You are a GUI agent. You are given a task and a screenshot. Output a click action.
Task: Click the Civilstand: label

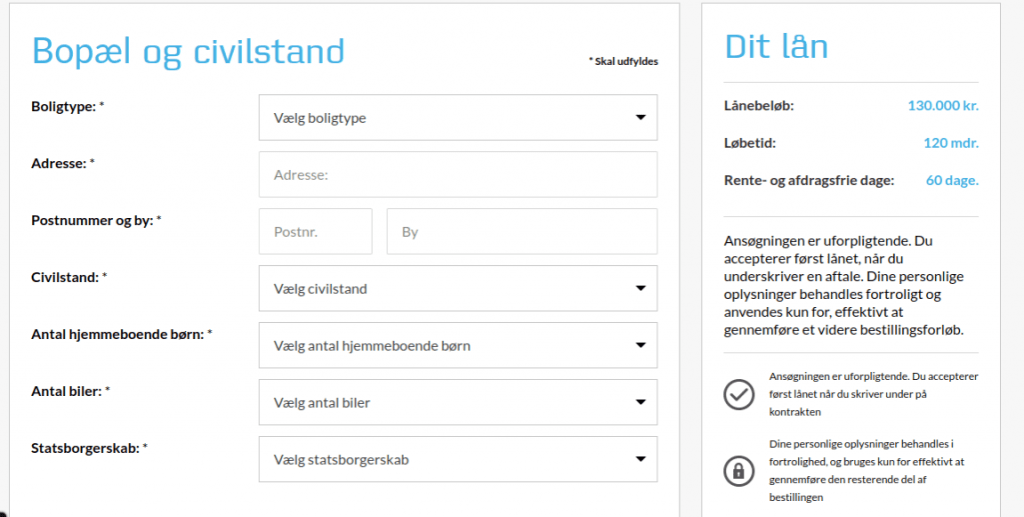point(69,277)
